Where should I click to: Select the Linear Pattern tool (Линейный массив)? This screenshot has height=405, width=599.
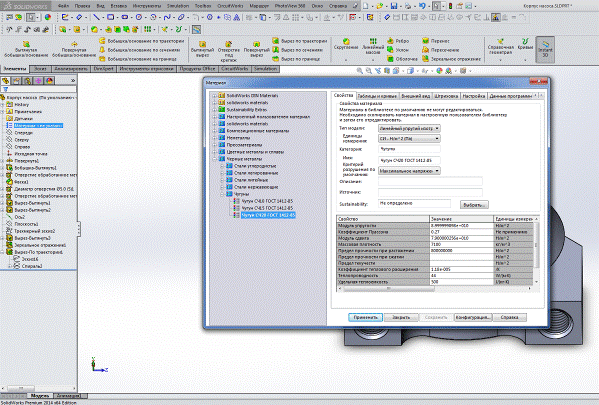click(373, 46)
